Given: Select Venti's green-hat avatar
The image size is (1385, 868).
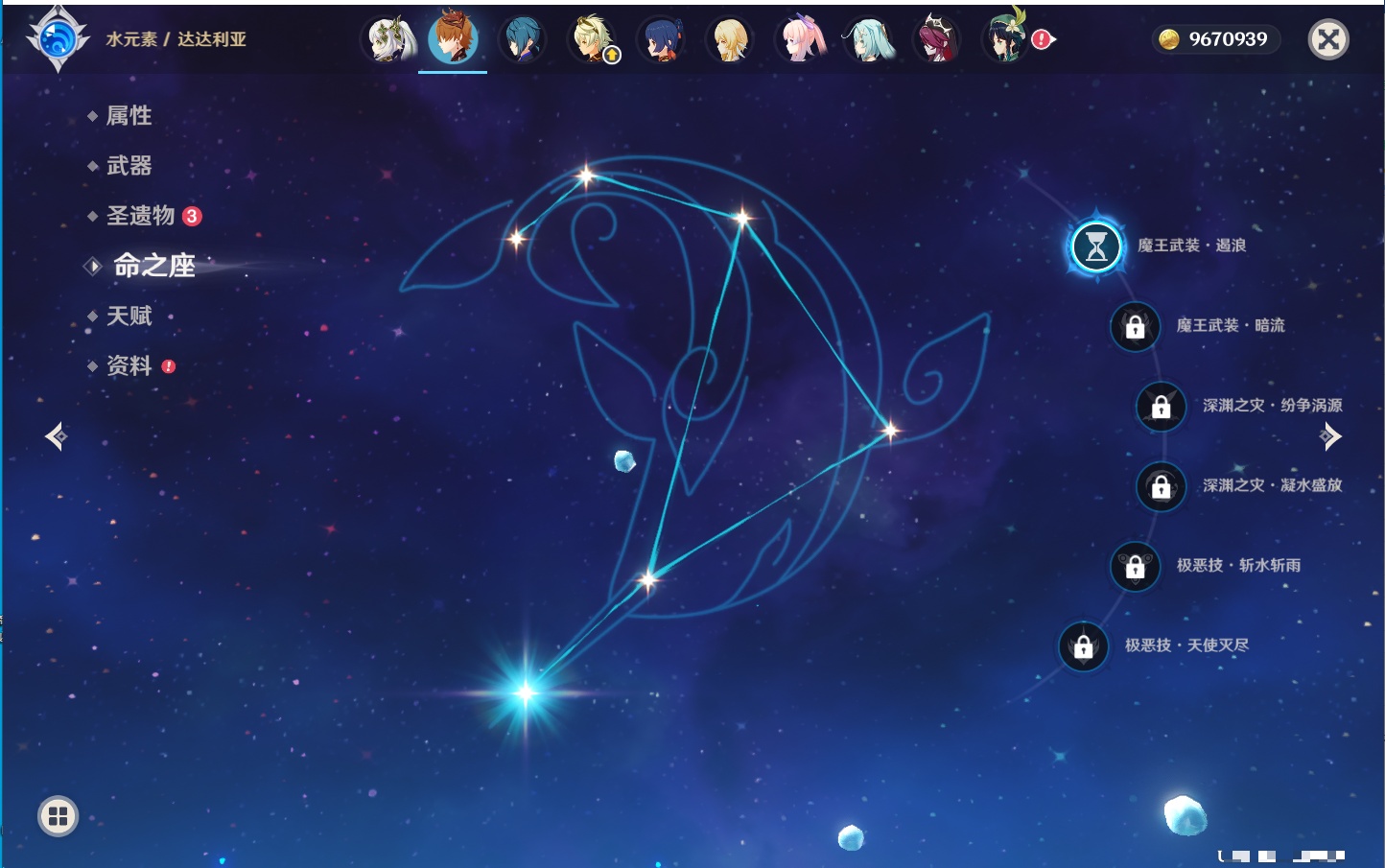Looking at the screenshot, I should (1005, 39).
